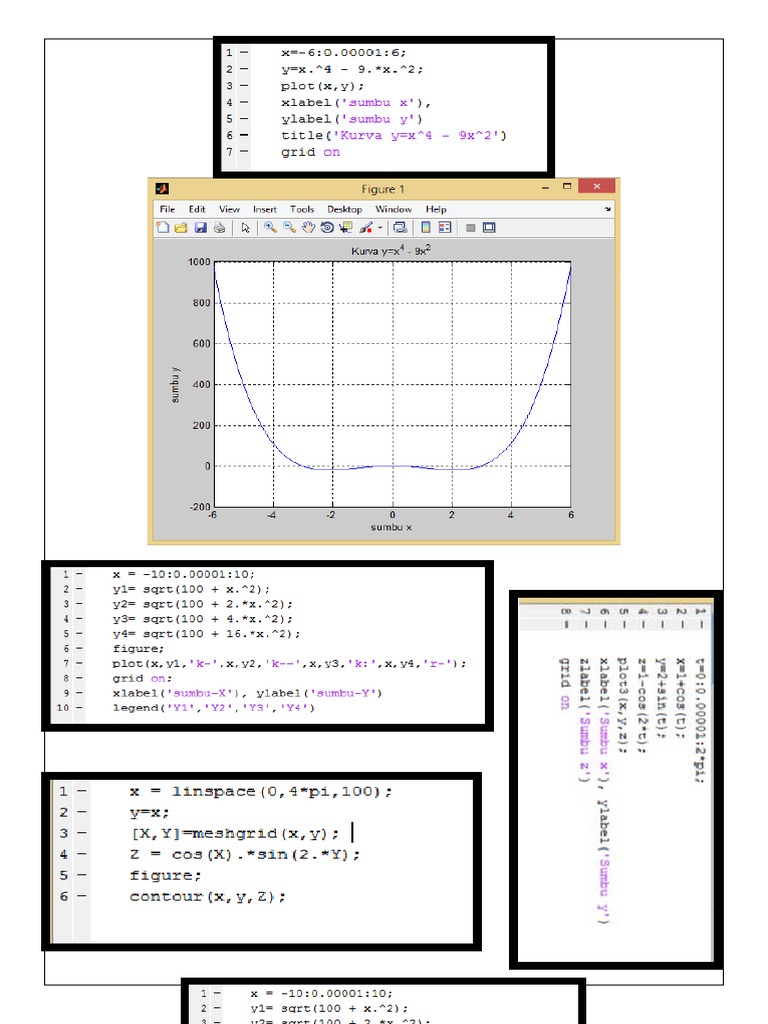Open the brush color dropdown arrow
The height and width of the screenshot is (1024, 768).
coord(380,228)
